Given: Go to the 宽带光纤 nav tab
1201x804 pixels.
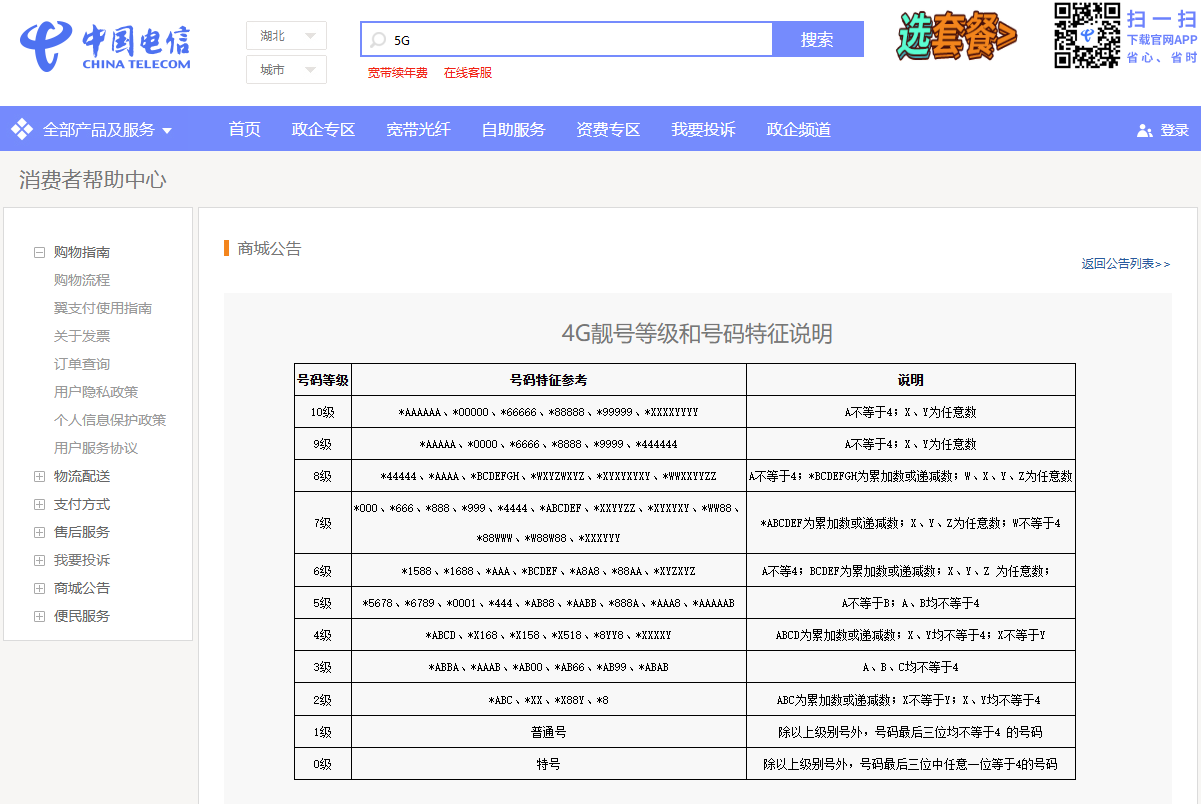Looking at the screenshot, I should [x=418, y=130].
